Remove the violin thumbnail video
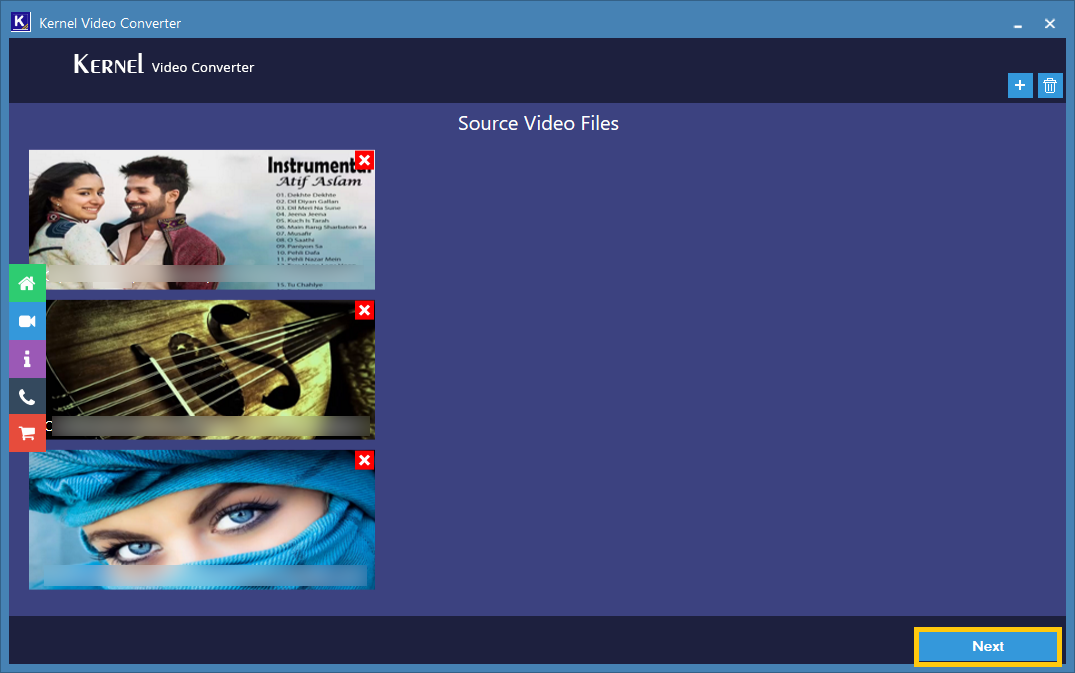The width and height of the screenshot is (1075, 673). (365, 310)
